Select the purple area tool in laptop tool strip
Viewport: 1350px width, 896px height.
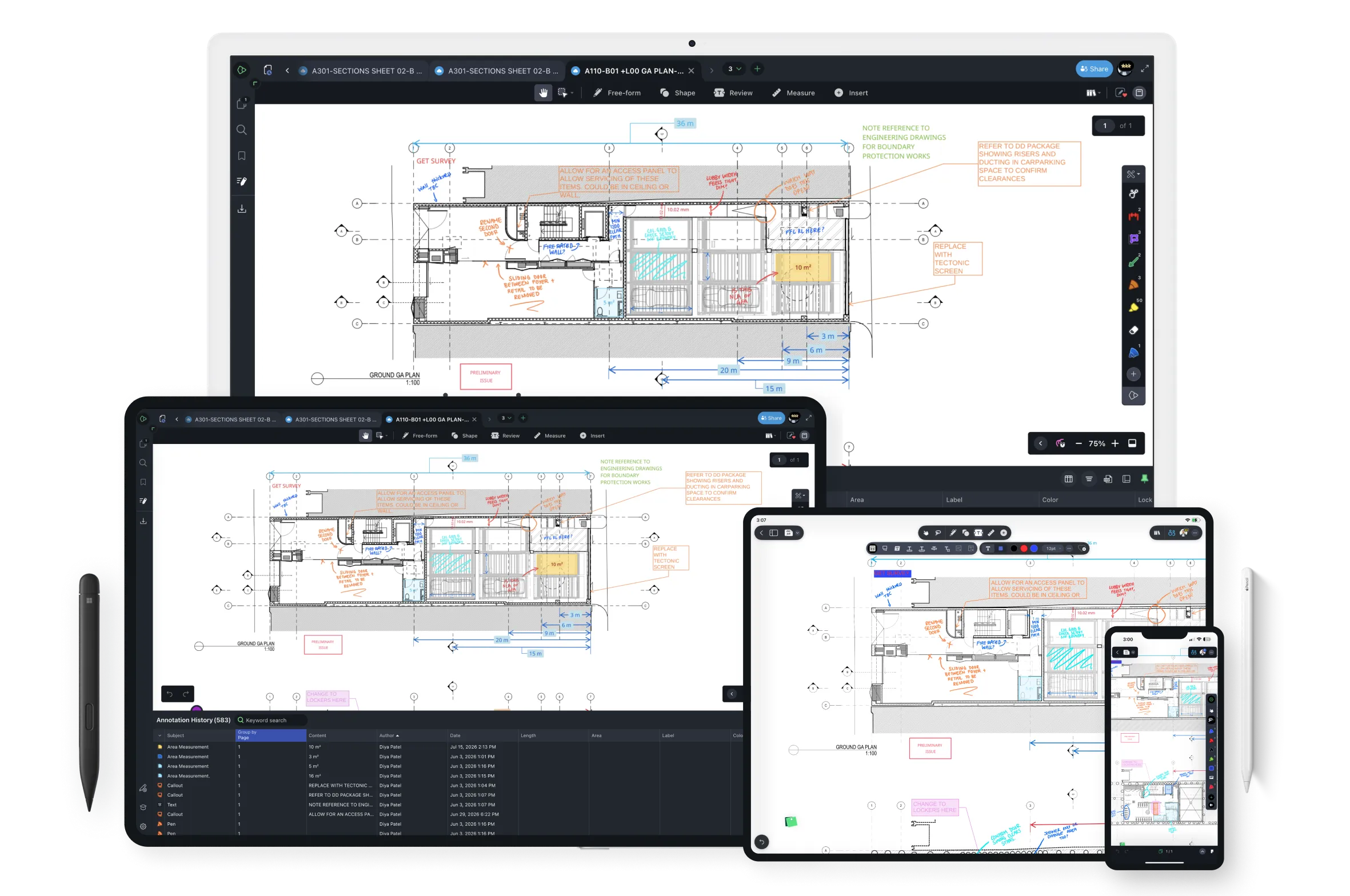1133,239
